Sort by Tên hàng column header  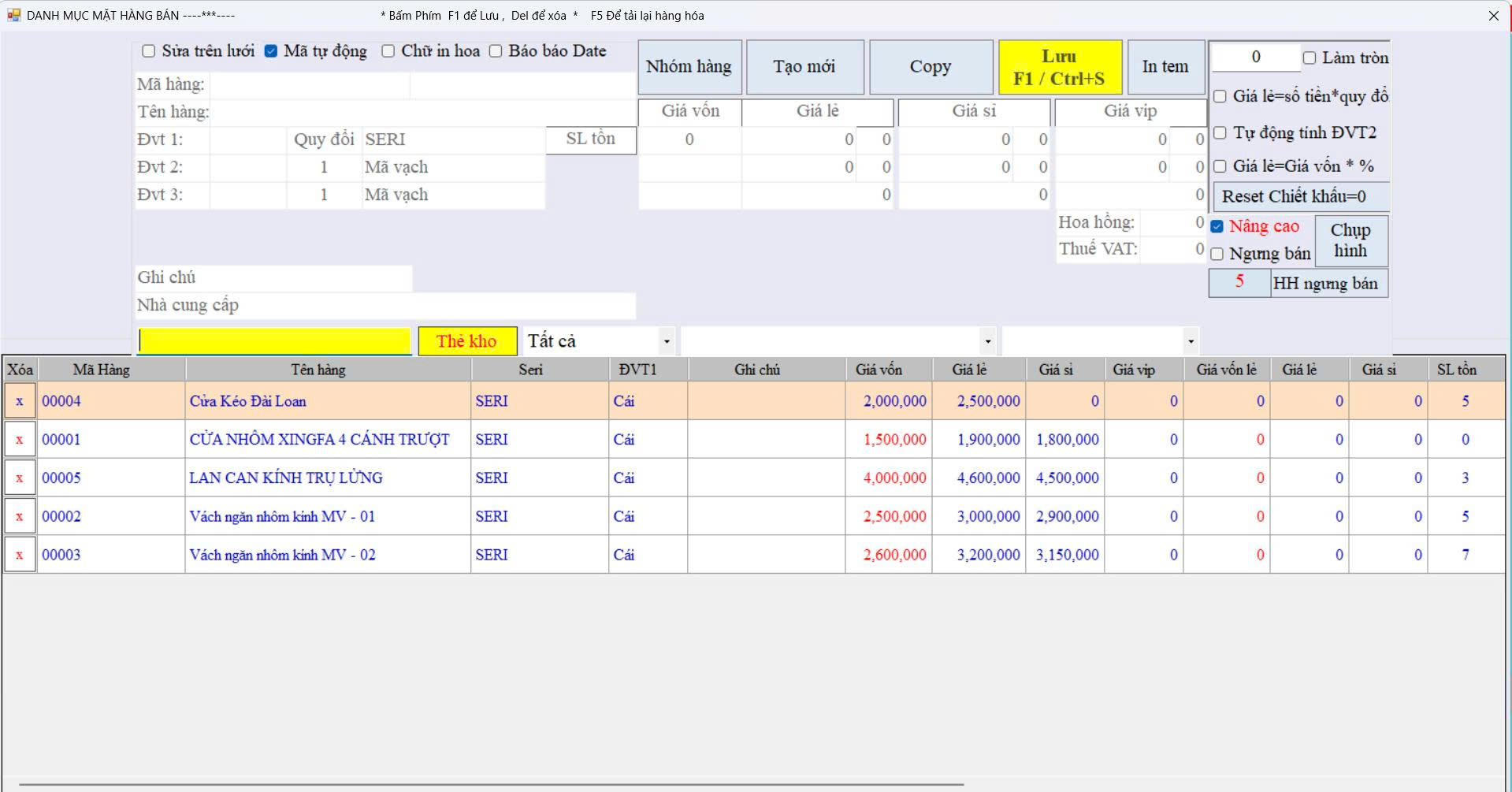[318, 370]
